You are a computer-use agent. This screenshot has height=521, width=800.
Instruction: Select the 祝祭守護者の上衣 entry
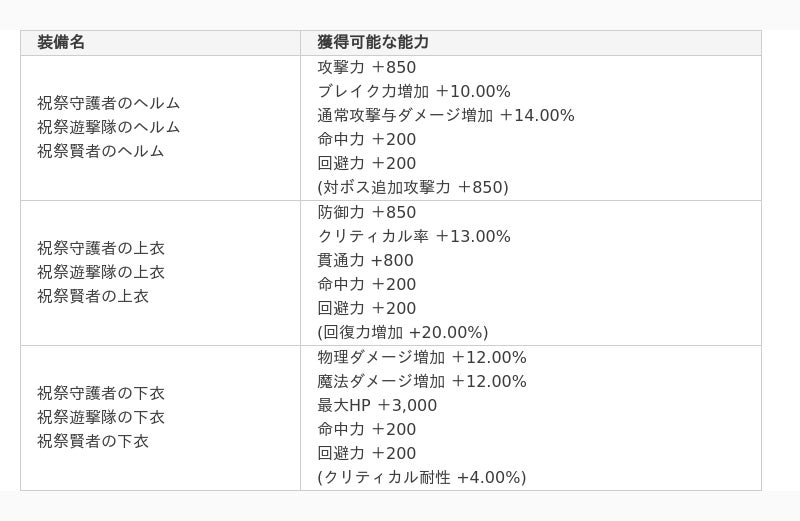tap(101, 248)
